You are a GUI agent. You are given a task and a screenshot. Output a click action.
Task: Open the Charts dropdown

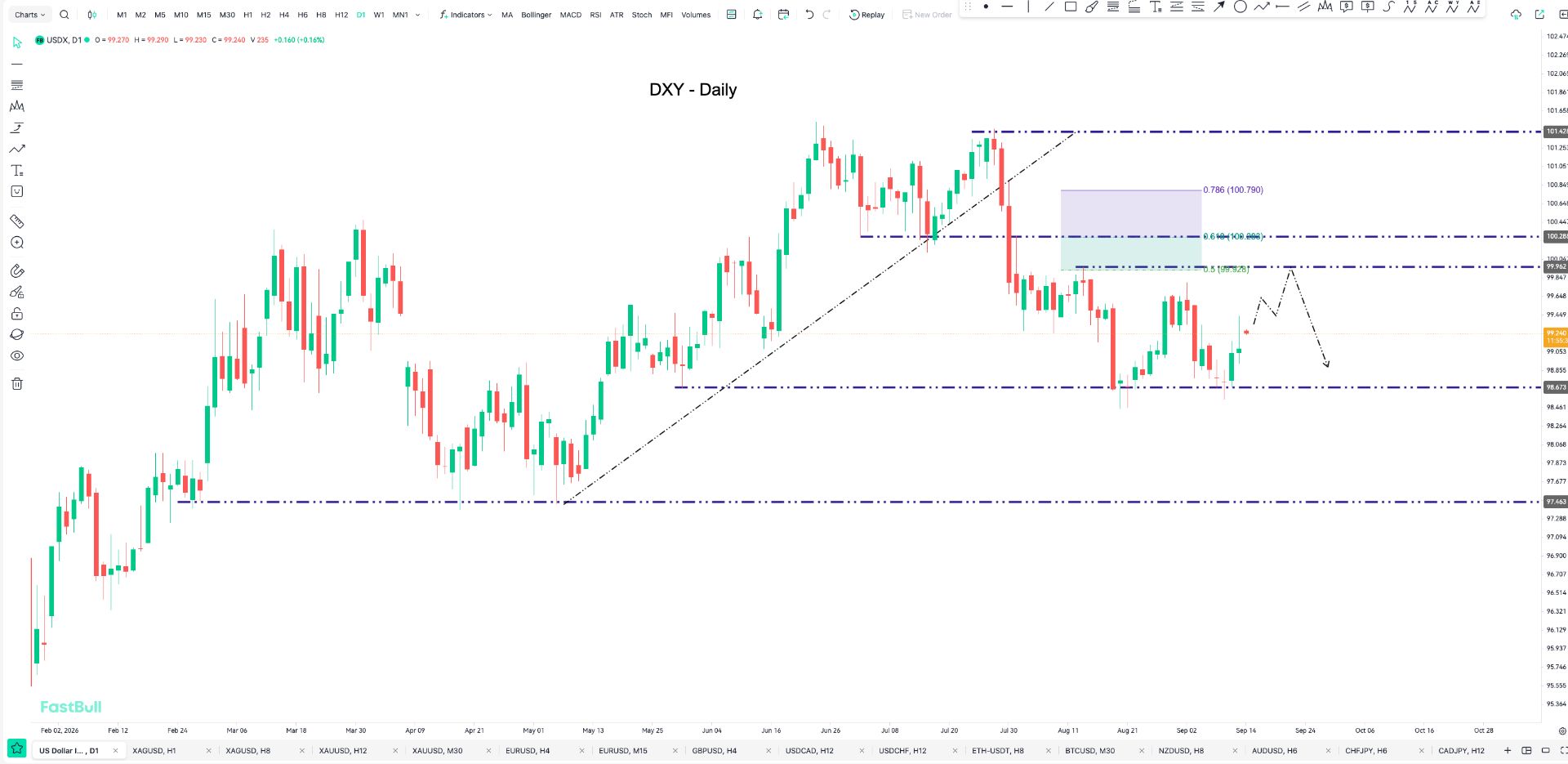pos(29,15)
